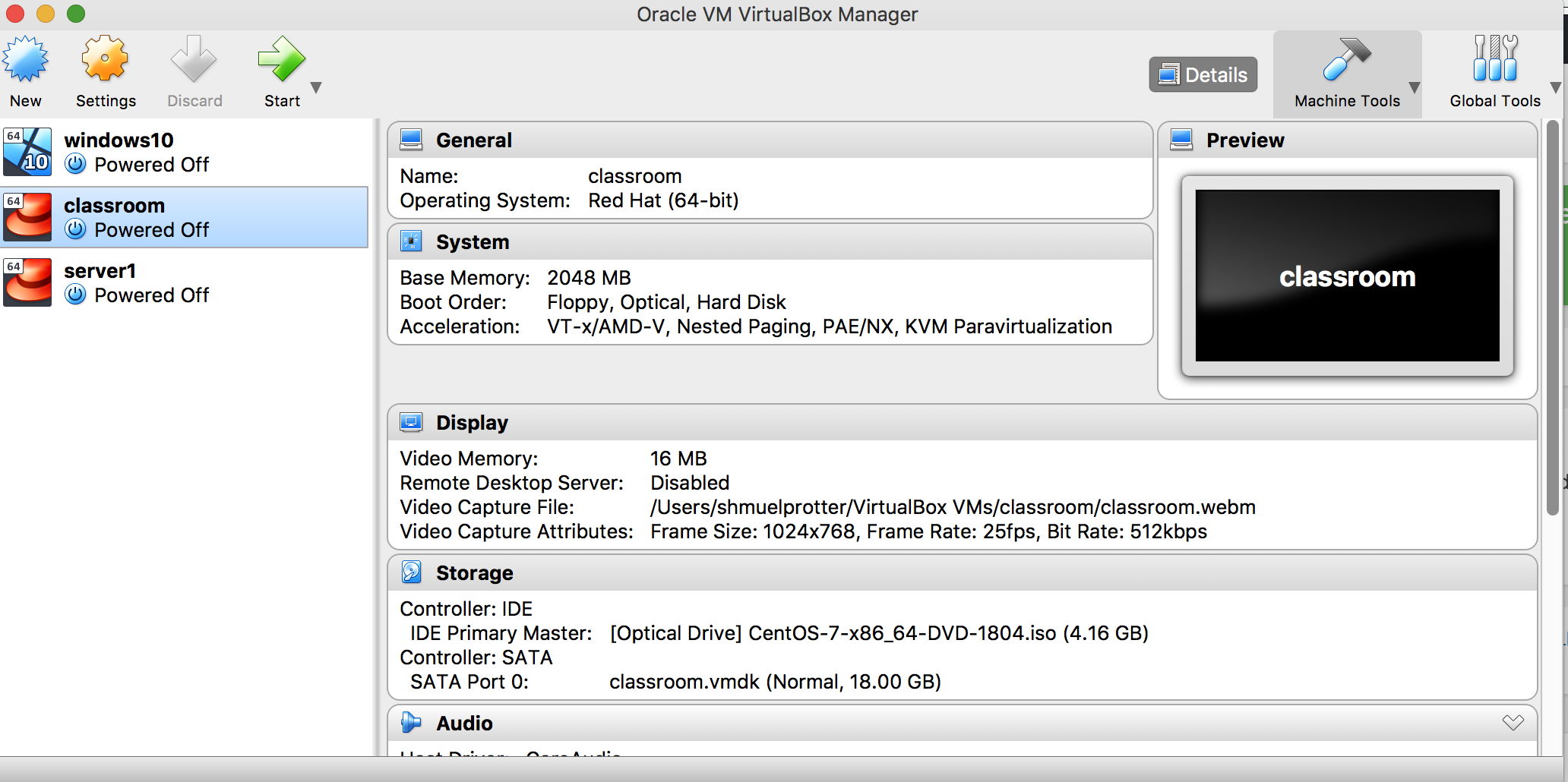
Task: Collapse Audio section with chevron
Action: pyautogui.click(x=1513, y=723)
